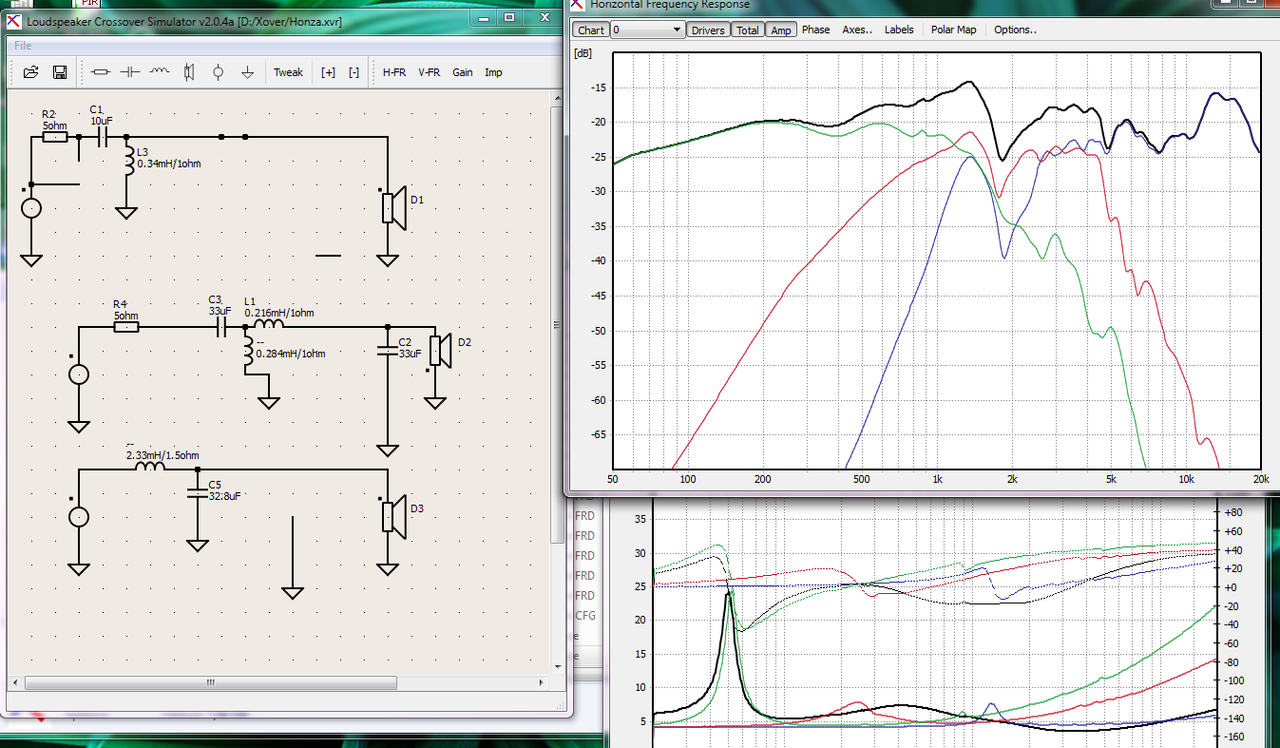The image size is (1280, 748).
Task: Open the Polar Map view
Action: tap(953, 30)
